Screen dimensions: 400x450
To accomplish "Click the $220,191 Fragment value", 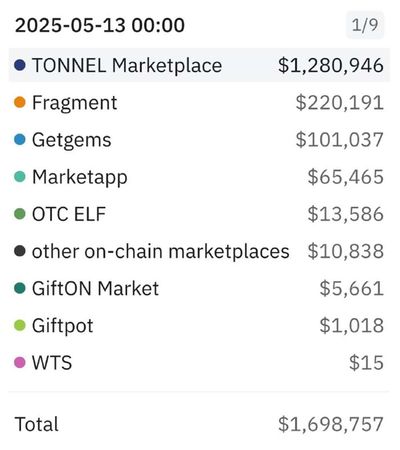I will pos(340,103).
